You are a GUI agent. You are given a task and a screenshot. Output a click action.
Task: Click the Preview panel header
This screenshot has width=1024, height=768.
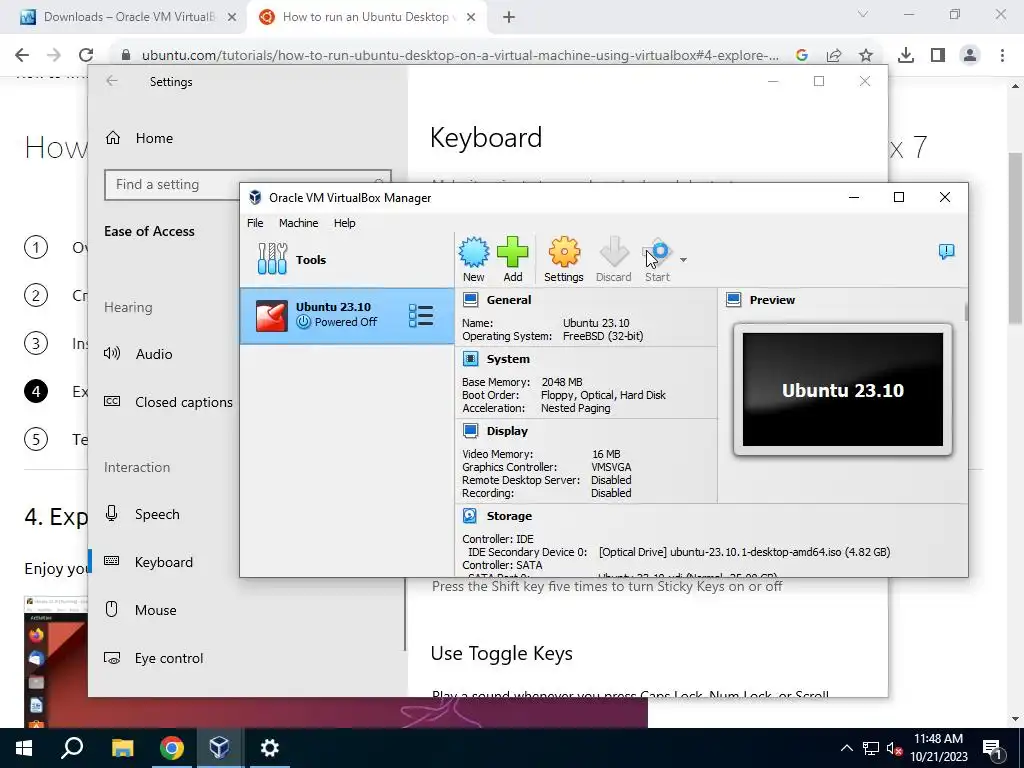pyautogui.click(x=772, y=300)
